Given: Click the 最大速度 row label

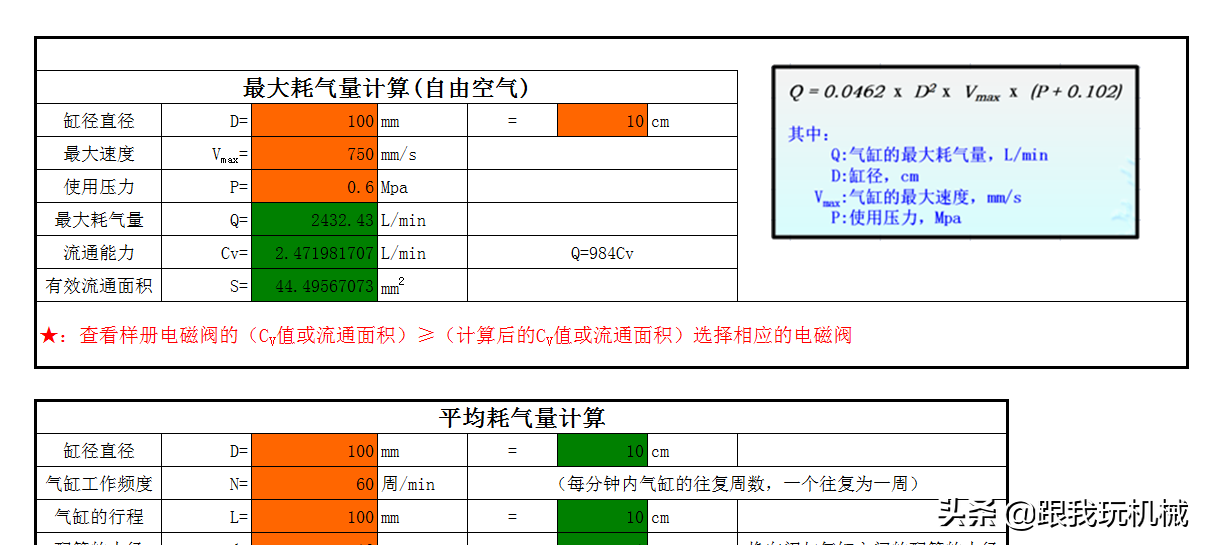Looking at the screenshot, I should click(99, 154).
